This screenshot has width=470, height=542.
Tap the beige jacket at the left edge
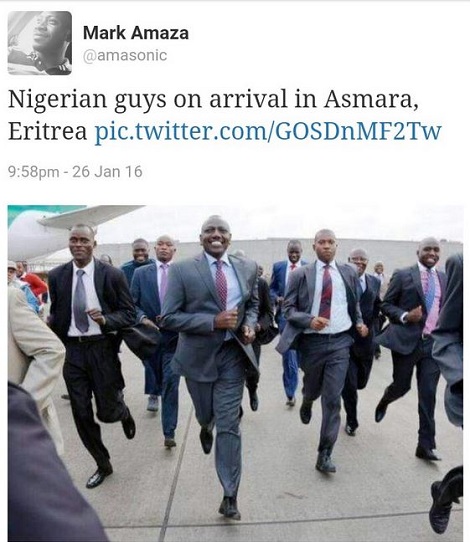pos(33,346)
